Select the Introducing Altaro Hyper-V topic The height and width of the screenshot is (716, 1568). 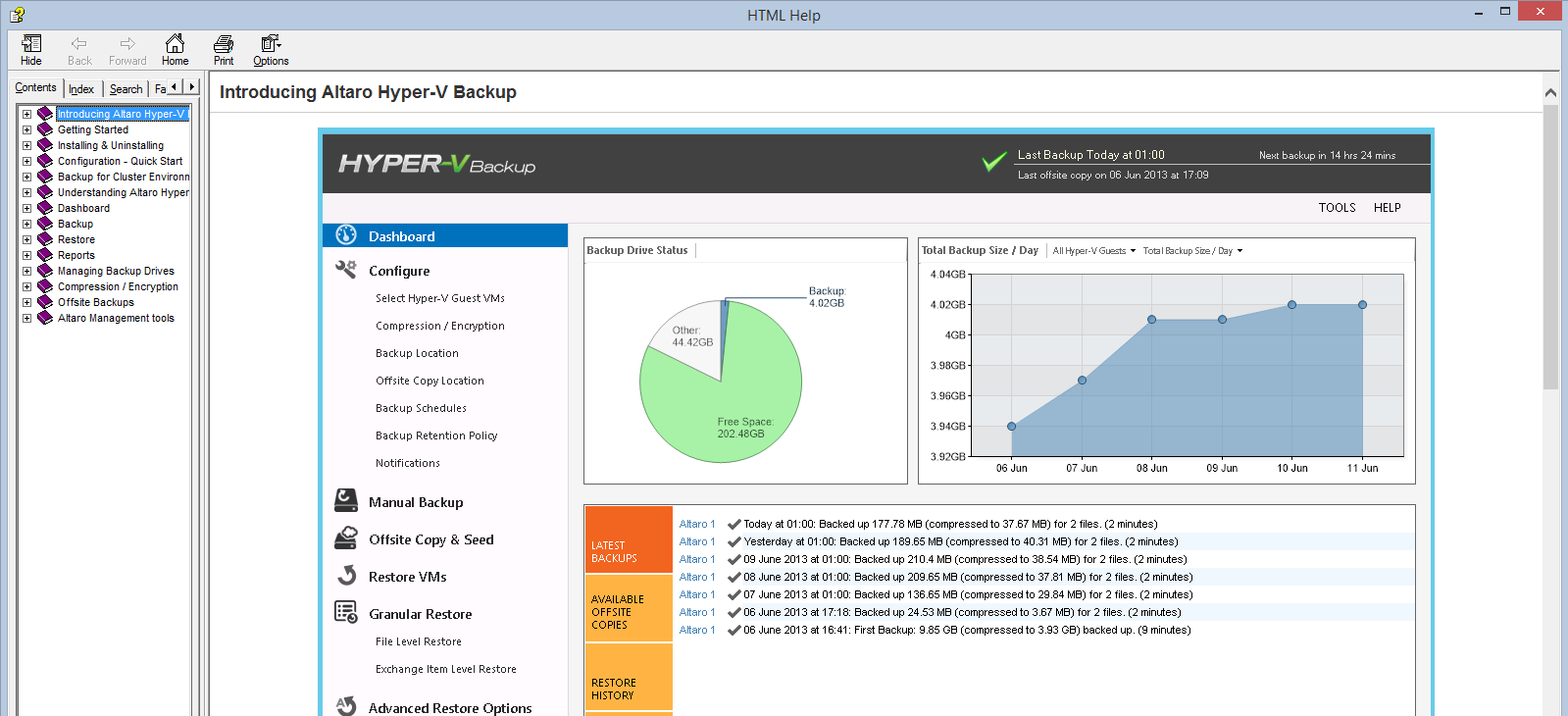122,114
